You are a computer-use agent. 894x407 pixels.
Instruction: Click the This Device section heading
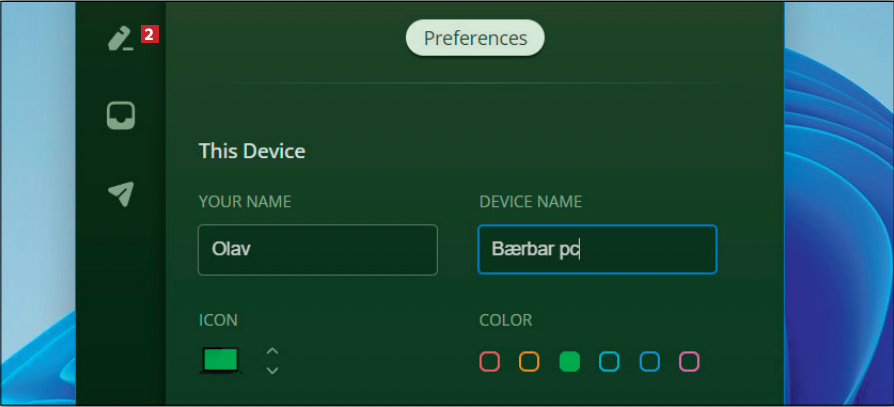(252, 152)
